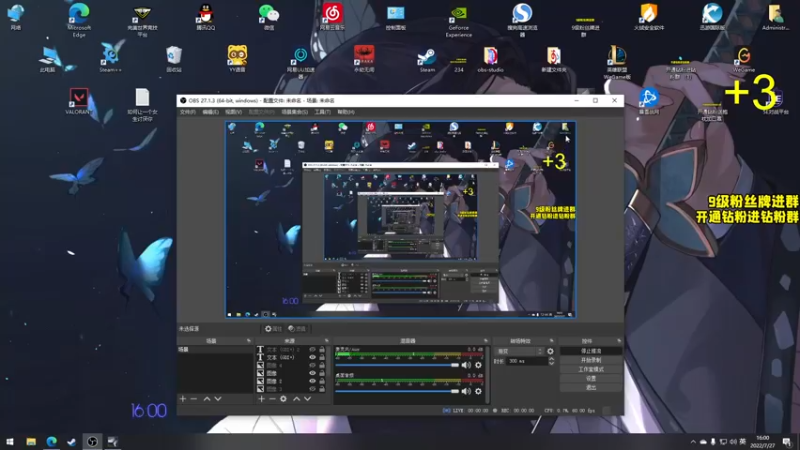This screenshot has height=450, width=800.
Task: Toggle visibility of 图像 3 source
Action: pyautogui.click(x=312, y=389)
